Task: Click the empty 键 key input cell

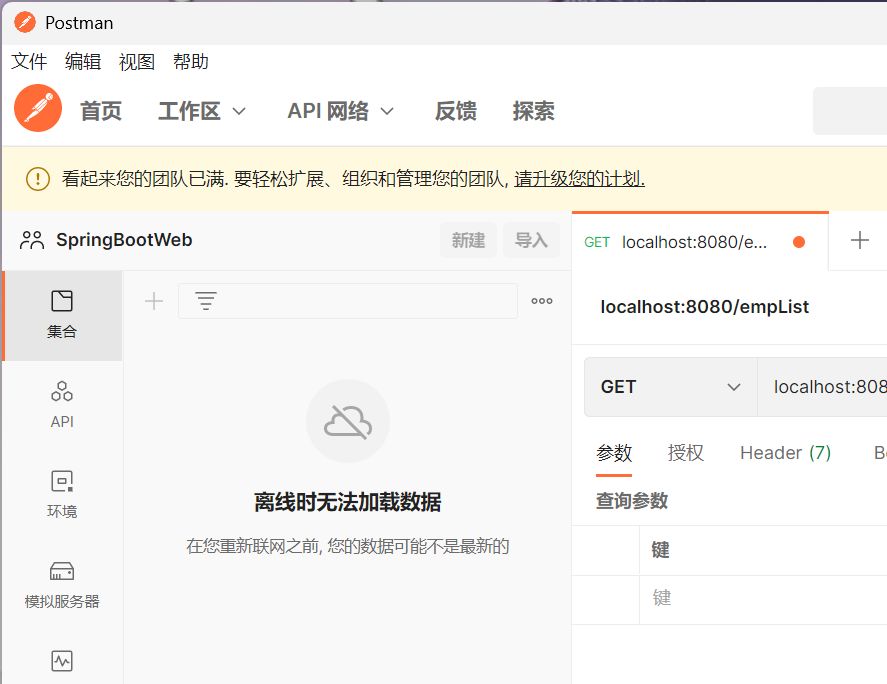Action: point(763,600)
